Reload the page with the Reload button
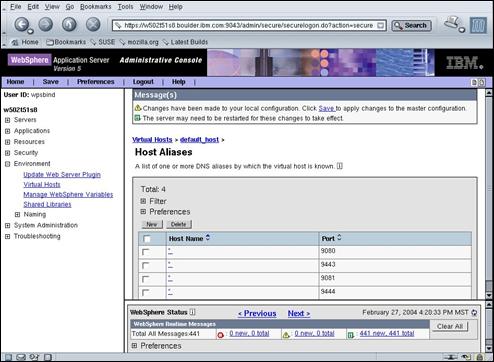494x362 pixels. (x=69, y=24)
